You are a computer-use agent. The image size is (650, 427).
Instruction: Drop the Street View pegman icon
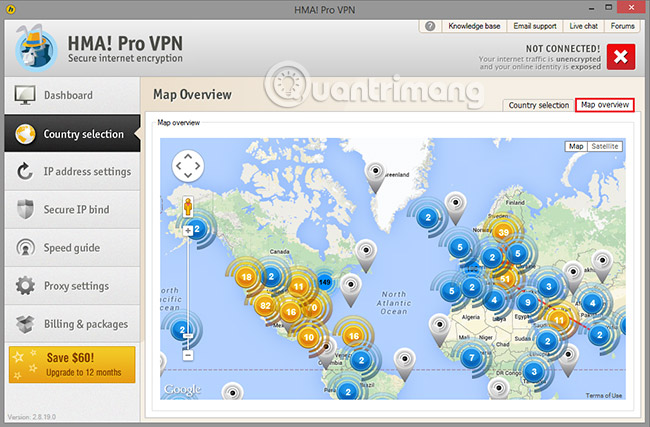187,205
